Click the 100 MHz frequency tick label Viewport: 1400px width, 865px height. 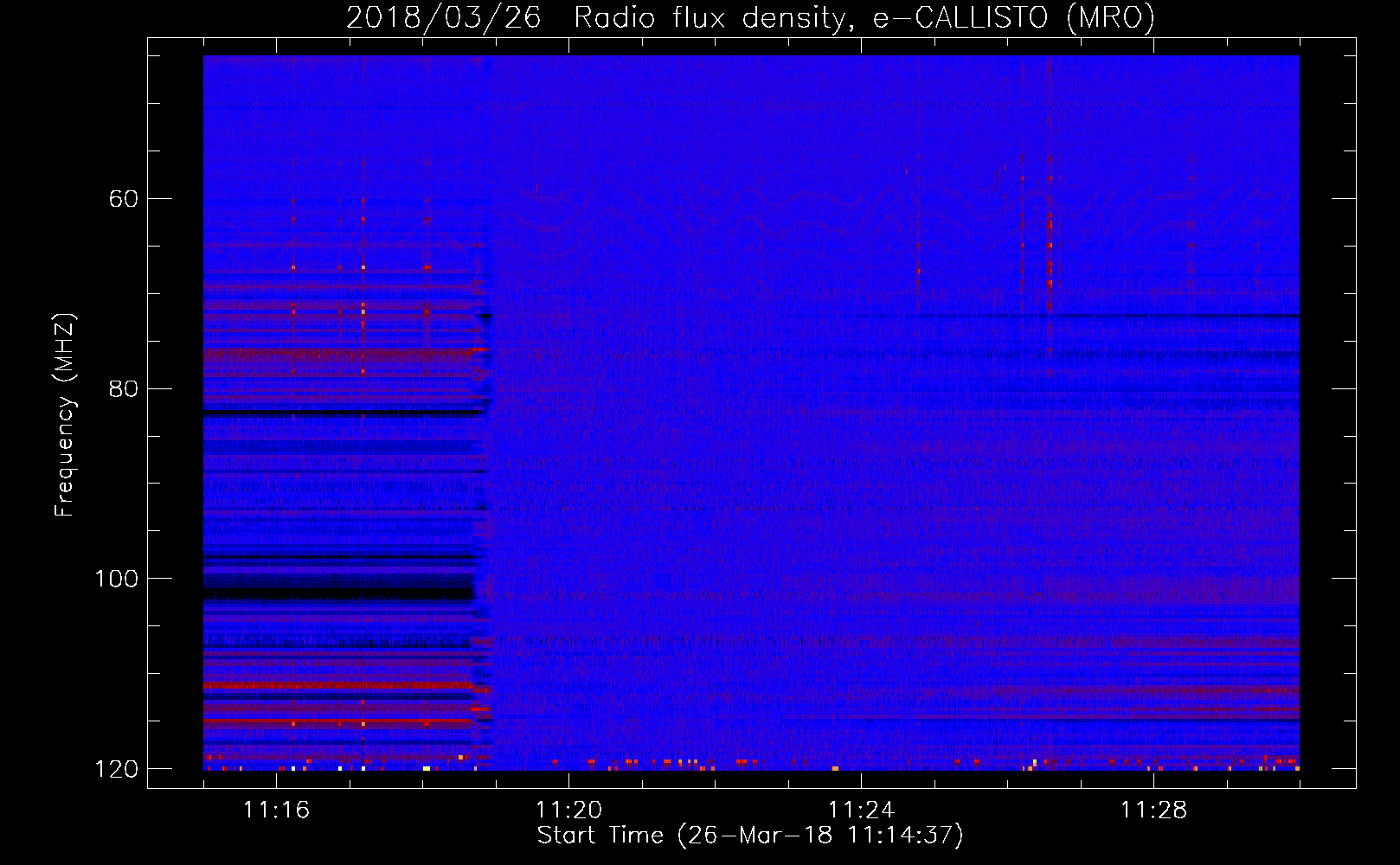point(116,579)
